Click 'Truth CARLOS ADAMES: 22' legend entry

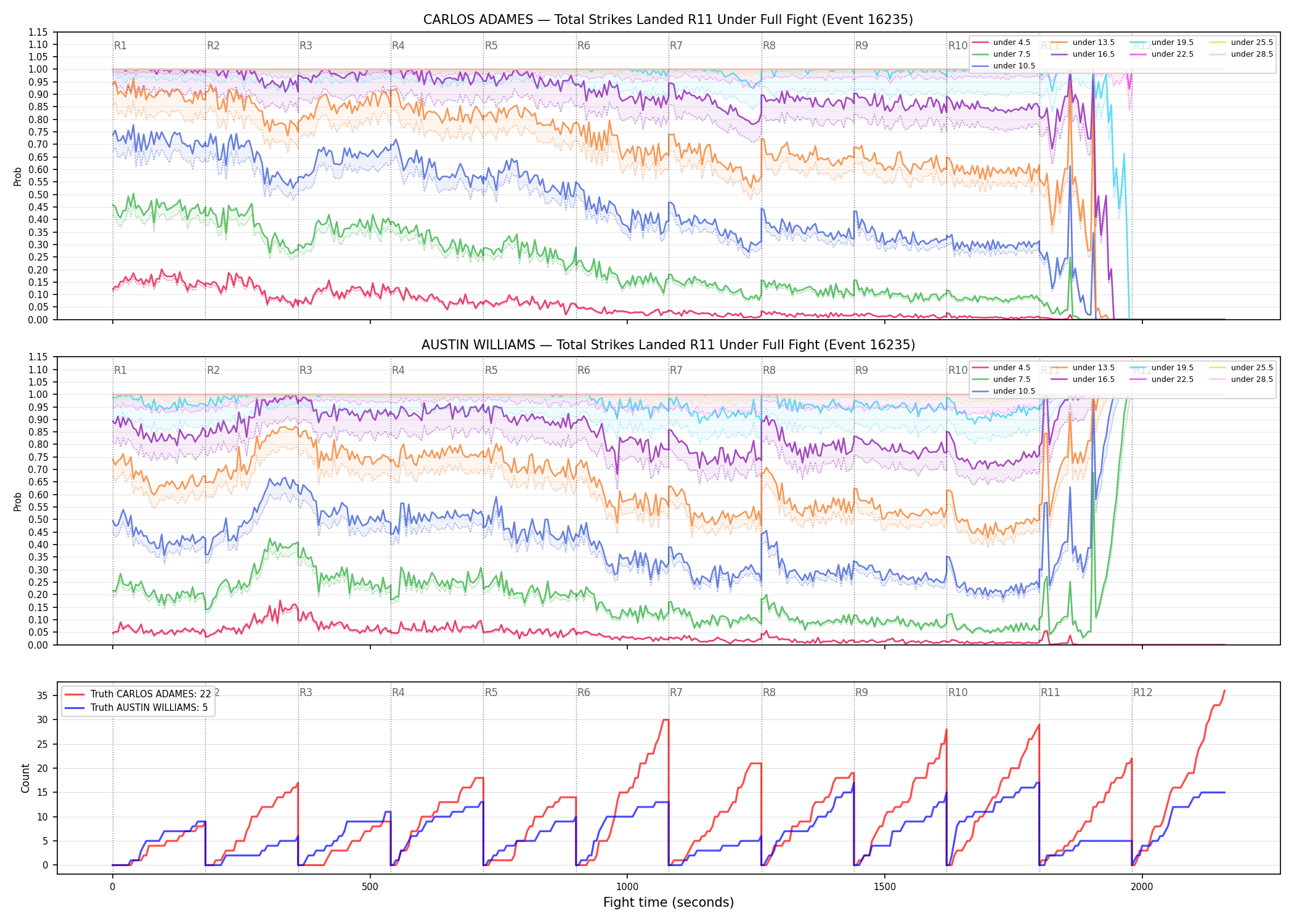click(x=138, y=694)
